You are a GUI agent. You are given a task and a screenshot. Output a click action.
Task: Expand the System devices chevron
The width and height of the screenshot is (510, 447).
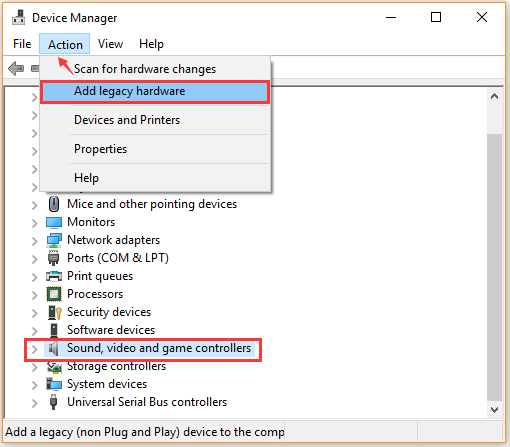[34, 385]
